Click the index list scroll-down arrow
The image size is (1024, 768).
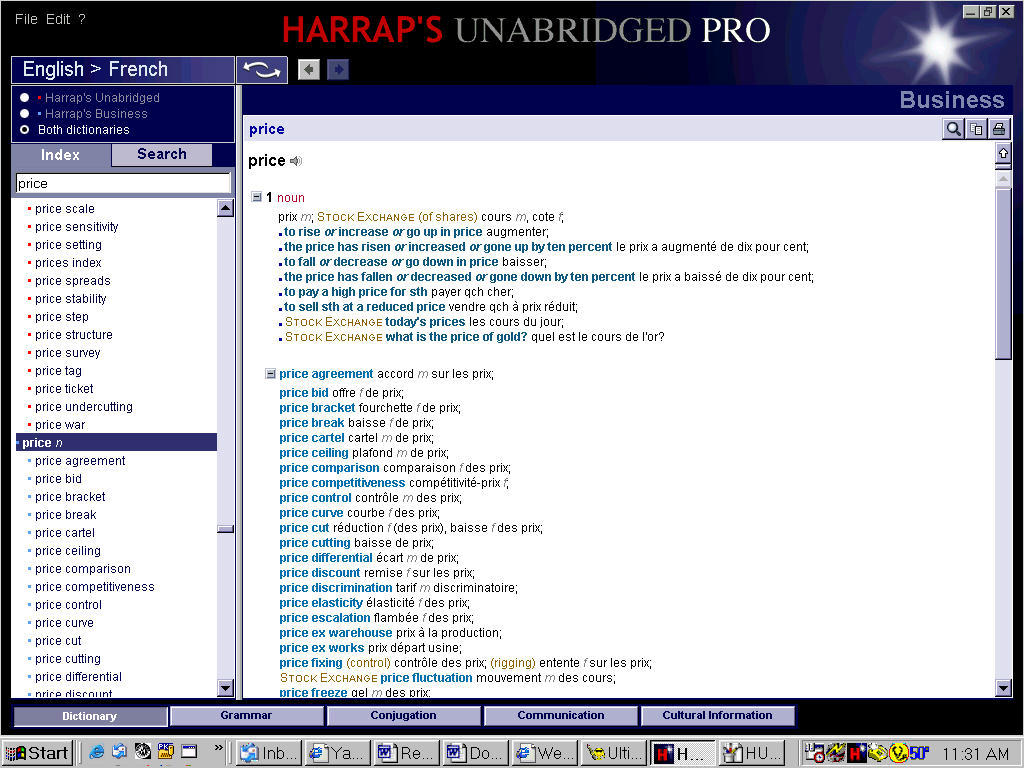pos(225,687)
